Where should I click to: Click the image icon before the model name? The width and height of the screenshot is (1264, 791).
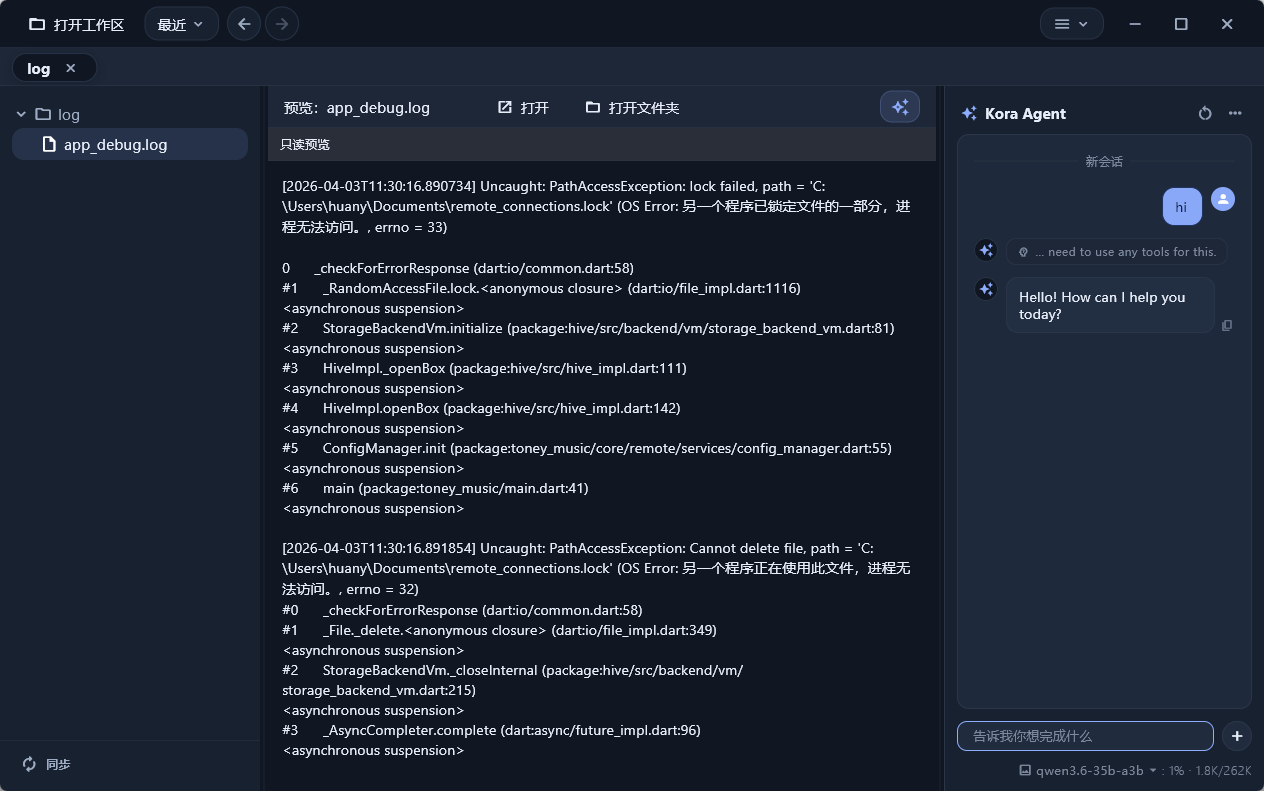point(1025,771)
